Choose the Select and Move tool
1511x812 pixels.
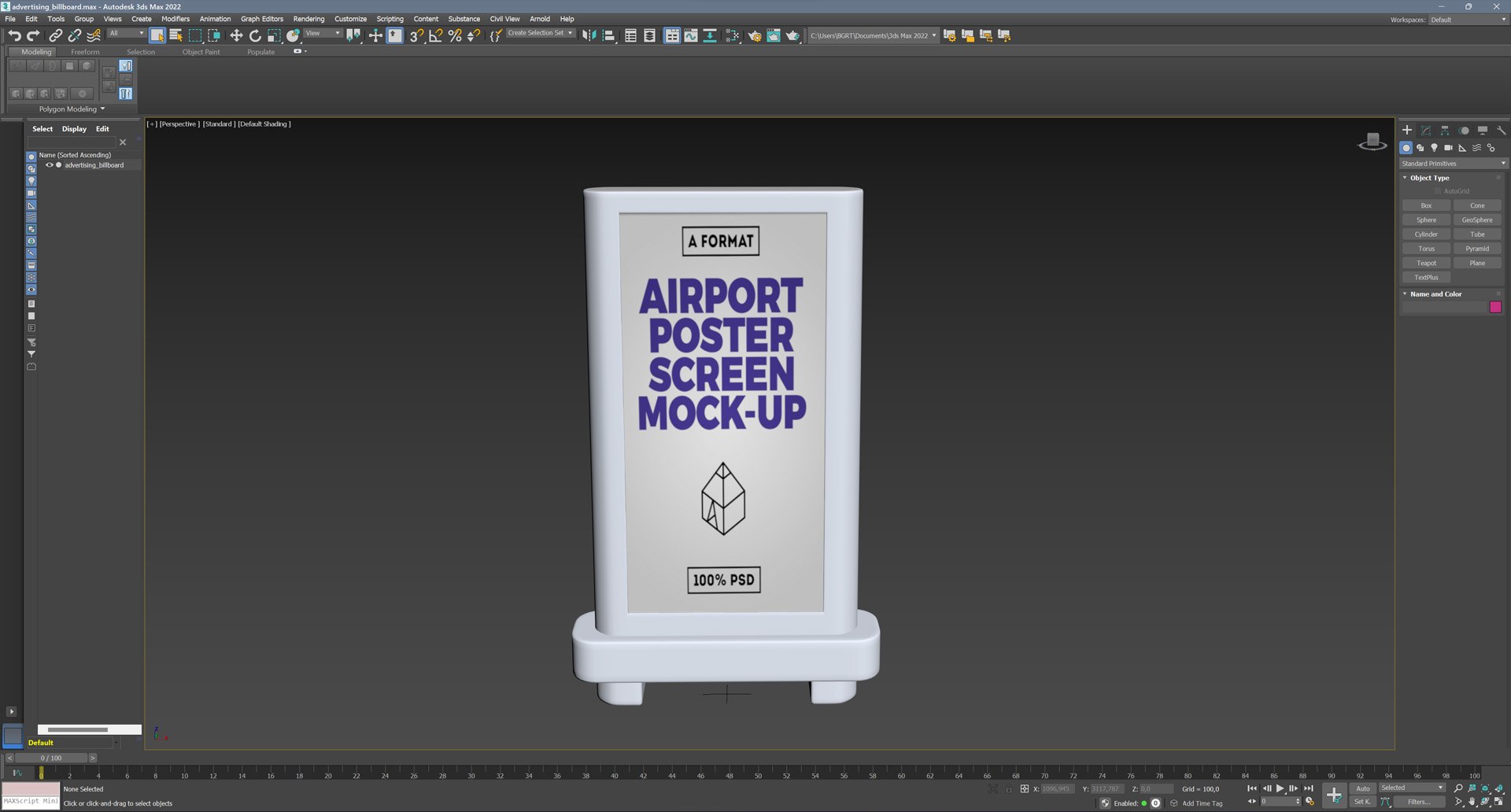point(236,35)
